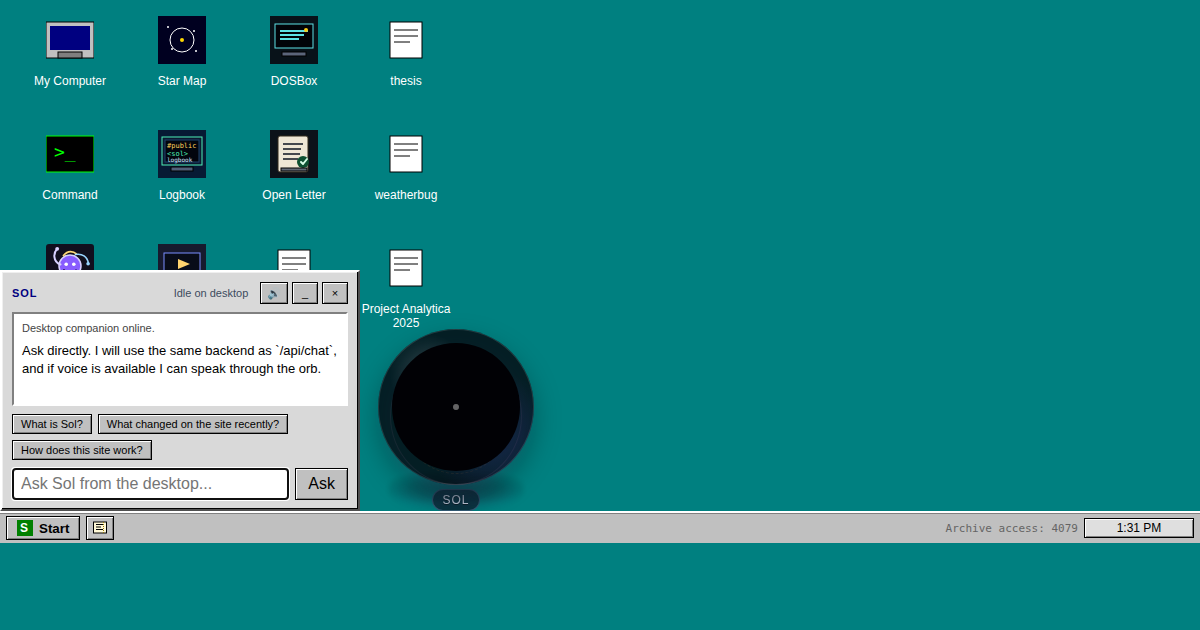Open the Project Analytica 2025 document
Image resolution: width=1200 pixels, height=630 pixels.
point(406,269)
